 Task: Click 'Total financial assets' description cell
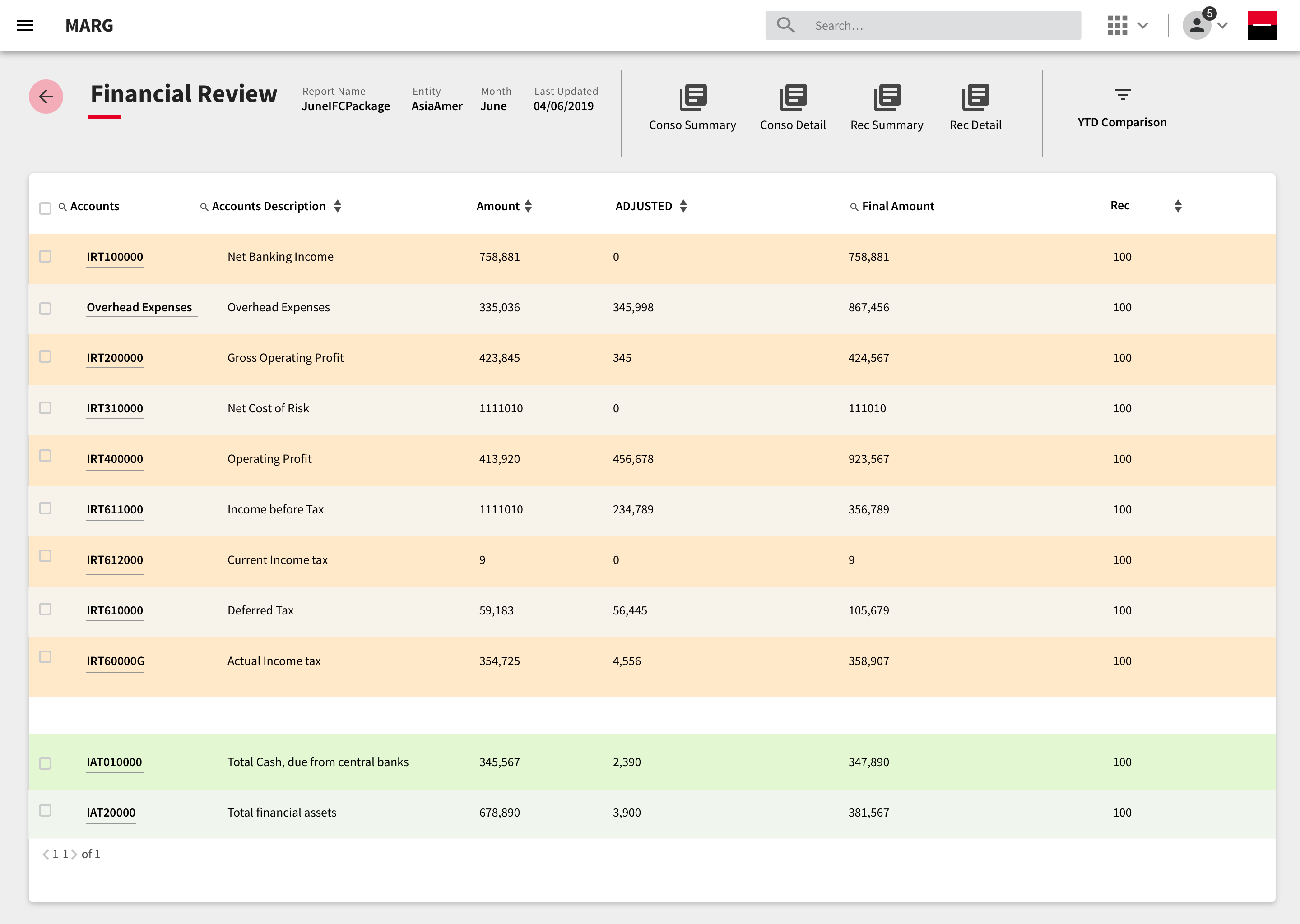click(x=282, y=813)
